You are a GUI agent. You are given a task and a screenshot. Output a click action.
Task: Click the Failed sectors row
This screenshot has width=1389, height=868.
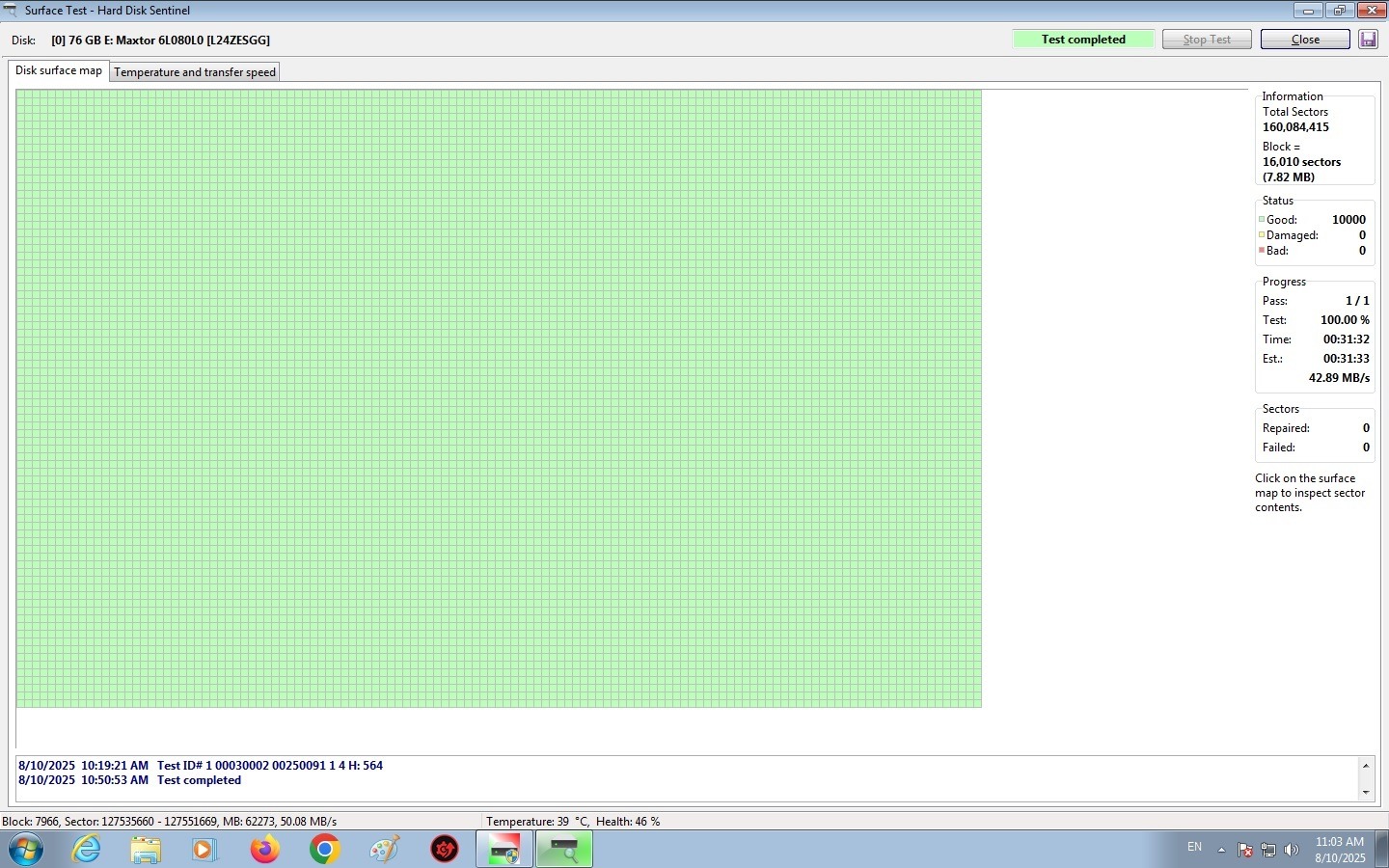[1316, 448]
